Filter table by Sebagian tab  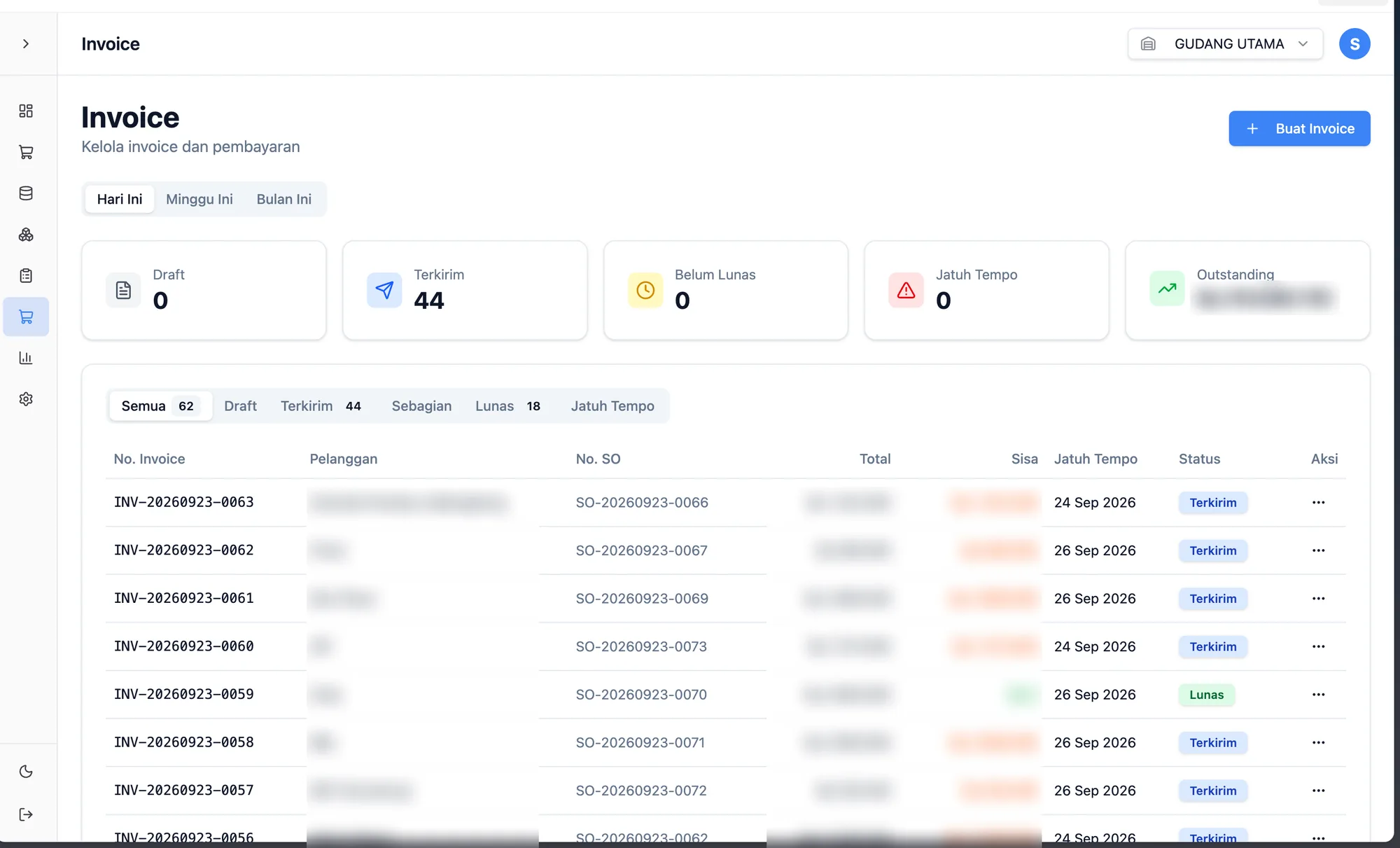coord(421,406)
